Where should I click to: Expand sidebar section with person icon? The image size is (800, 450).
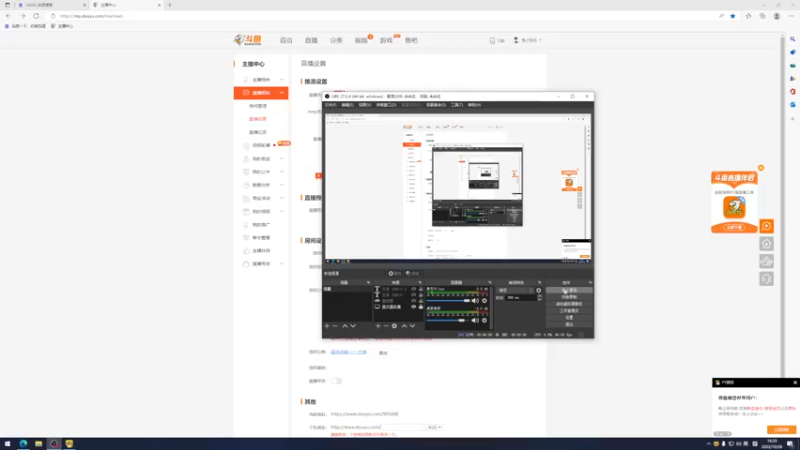tap(282, 159)
